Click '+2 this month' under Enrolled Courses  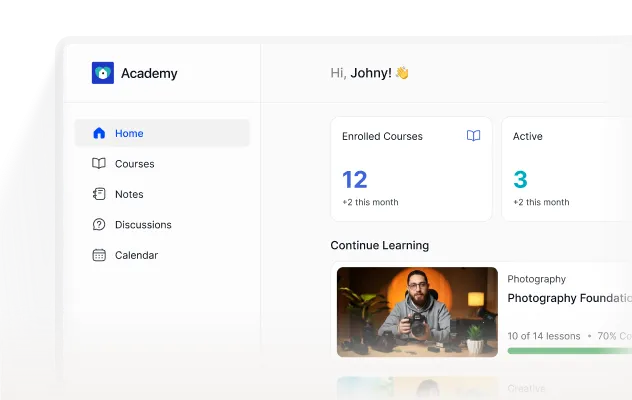pyautogui.click(x=370, y=202)
